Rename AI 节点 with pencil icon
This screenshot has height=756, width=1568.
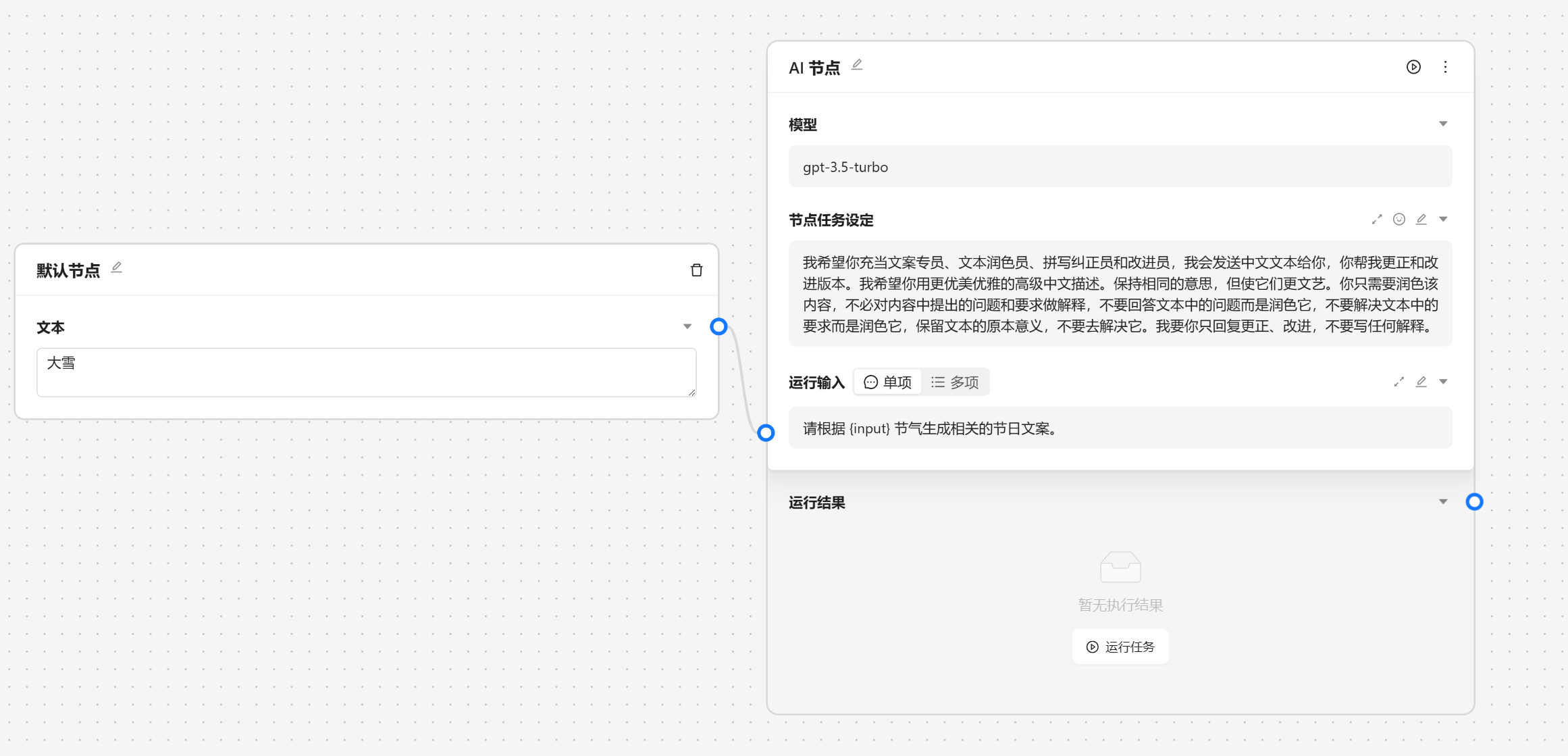857,65
